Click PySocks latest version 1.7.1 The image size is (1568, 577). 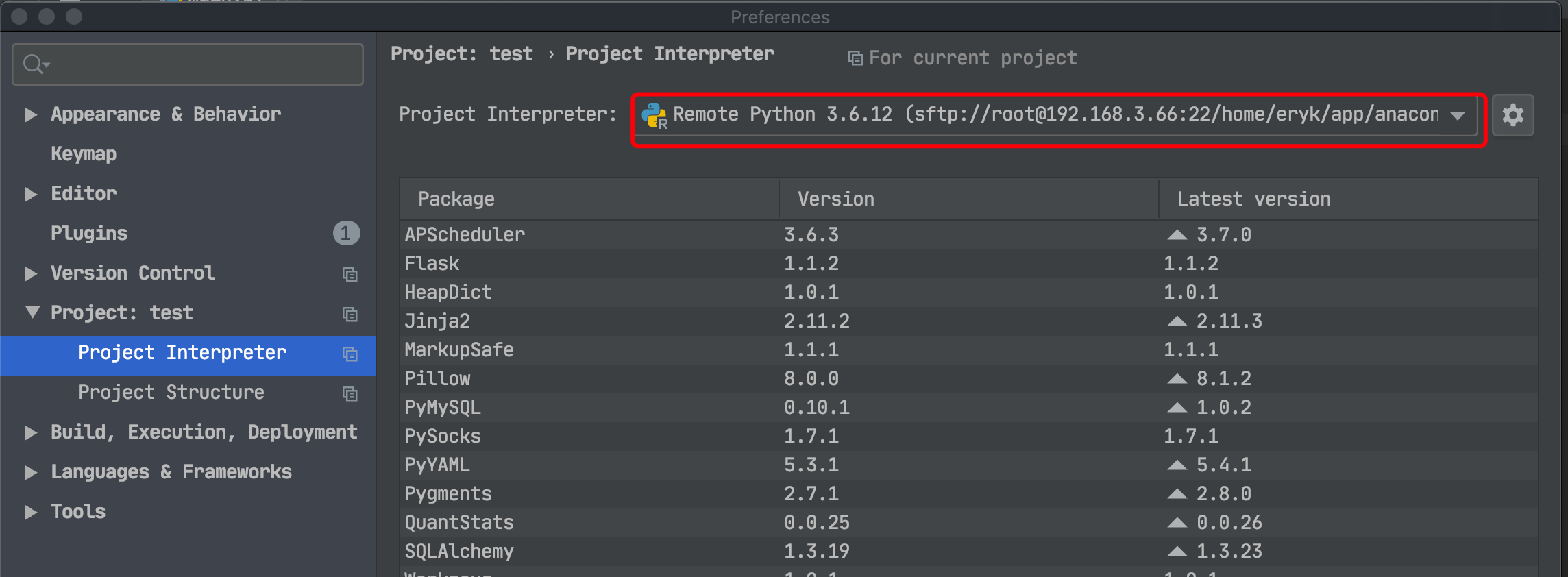tap(1191, 437)
